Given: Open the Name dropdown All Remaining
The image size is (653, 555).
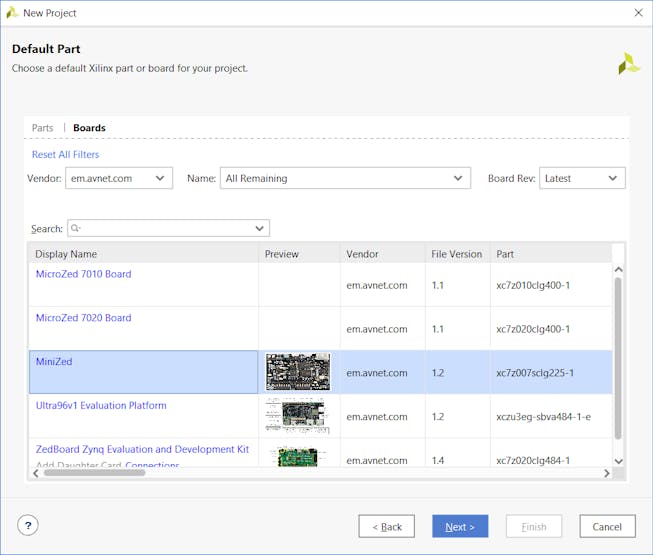Looking at the screenshot, I should coord(345,178).
